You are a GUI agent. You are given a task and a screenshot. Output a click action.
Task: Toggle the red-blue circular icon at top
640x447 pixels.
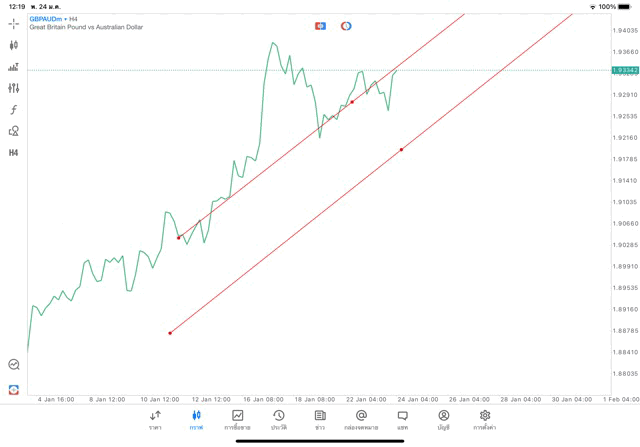click(346, 26)
